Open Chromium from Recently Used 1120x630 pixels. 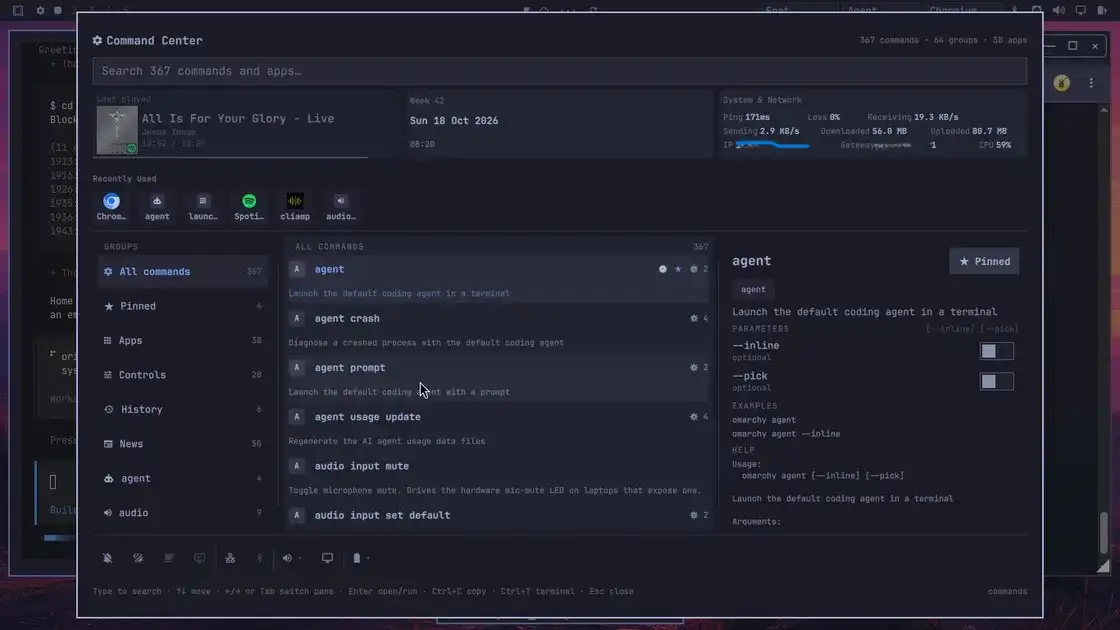[x=111, y=206]
